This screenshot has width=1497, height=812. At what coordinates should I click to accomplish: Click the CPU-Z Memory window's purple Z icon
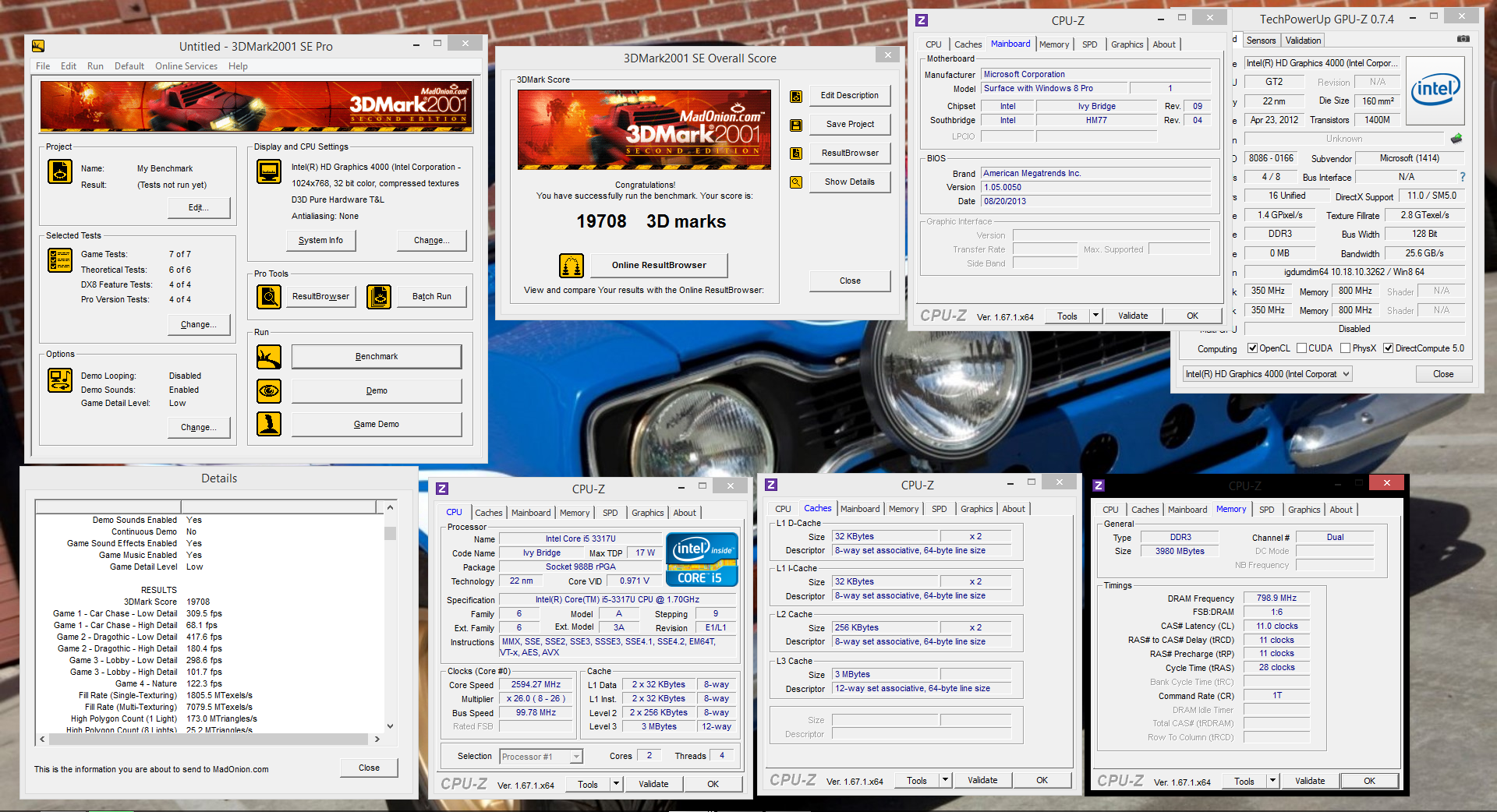(1099, 485)
